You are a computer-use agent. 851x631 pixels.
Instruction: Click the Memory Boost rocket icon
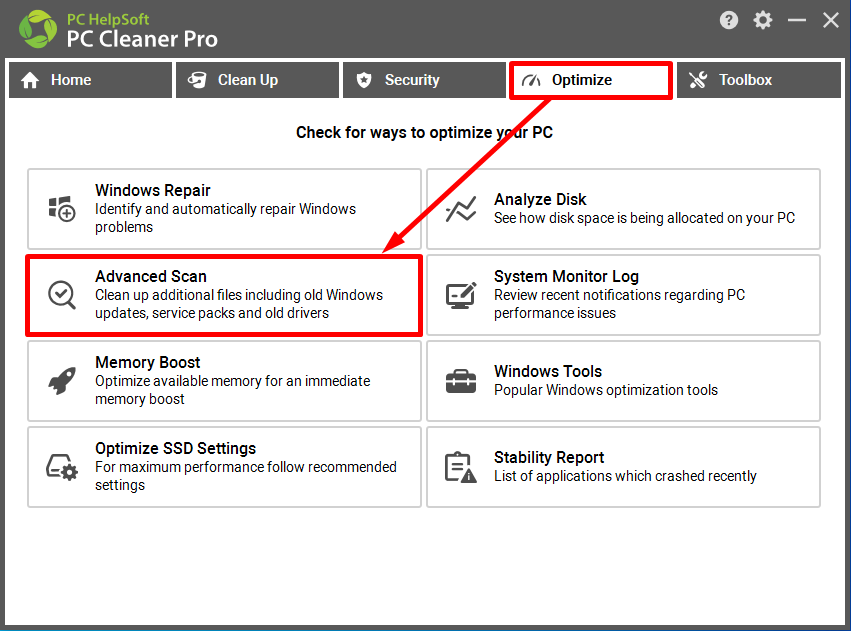[62, 380]
